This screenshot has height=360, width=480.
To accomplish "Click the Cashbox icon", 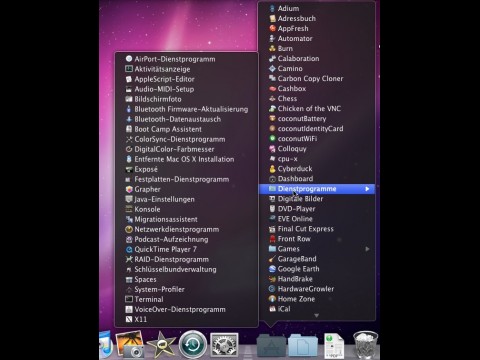I will tap(272, 88).
